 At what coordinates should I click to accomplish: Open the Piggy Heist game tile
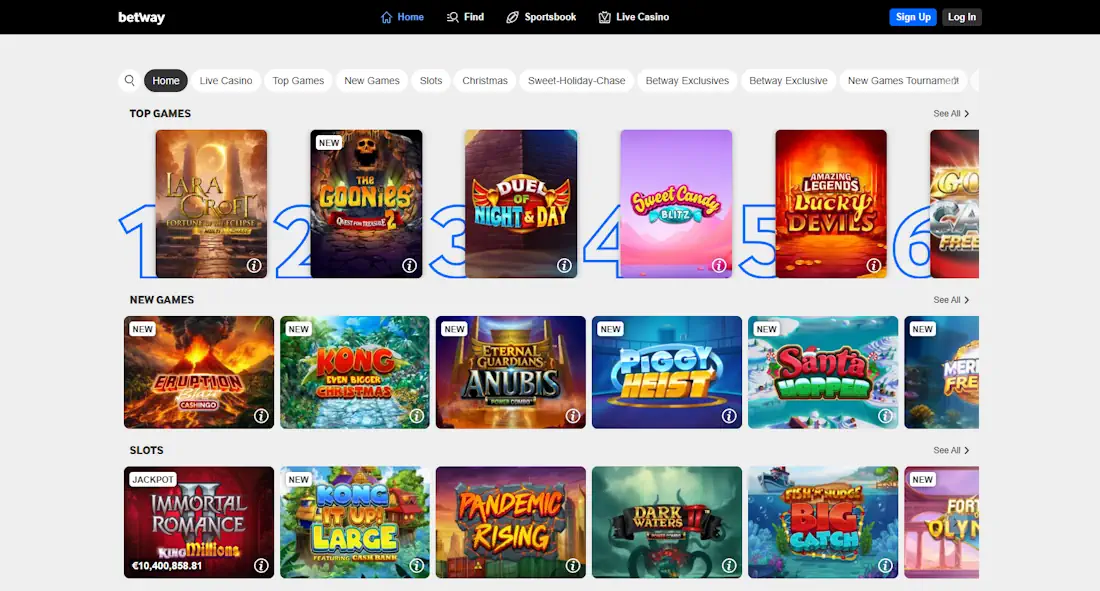click(x=666, y=372)
